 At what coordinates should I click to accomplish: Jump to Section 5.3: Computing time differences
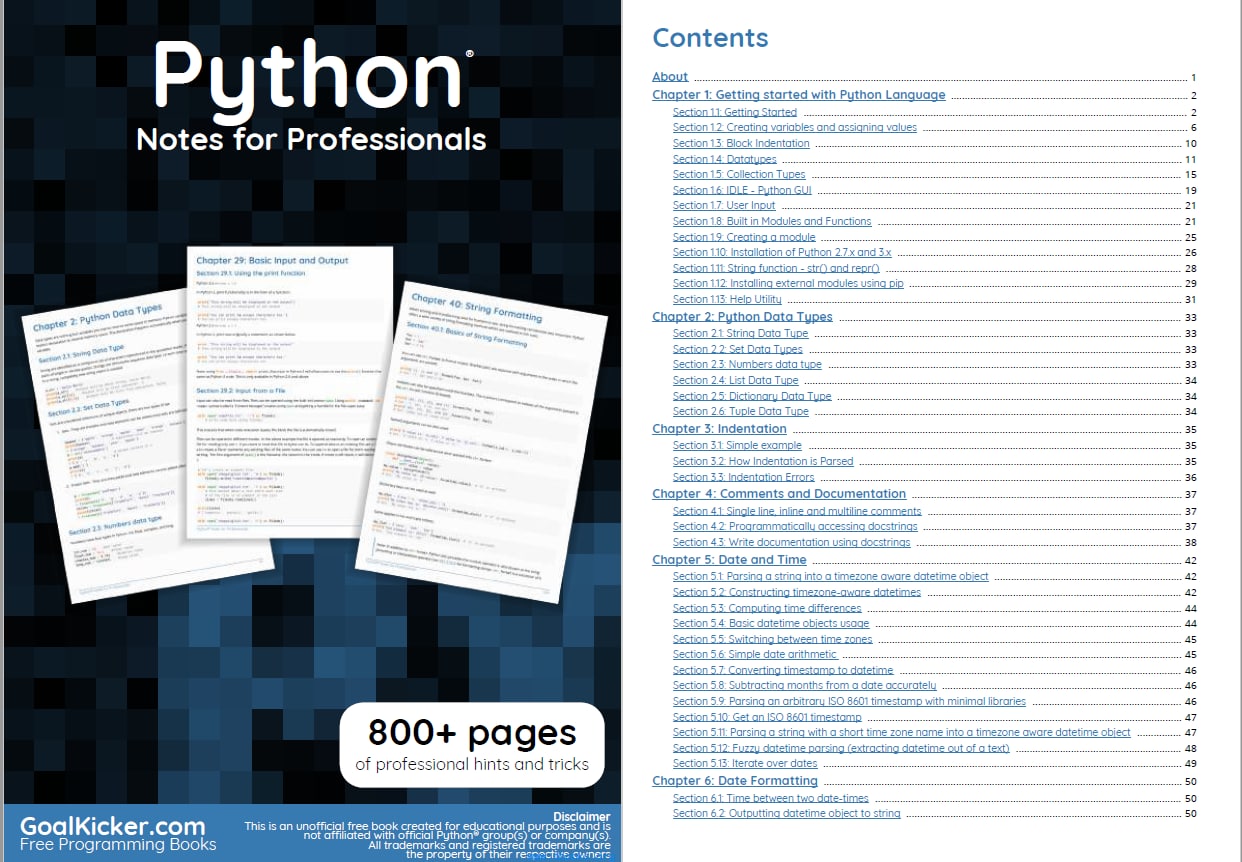pos(767,609)
